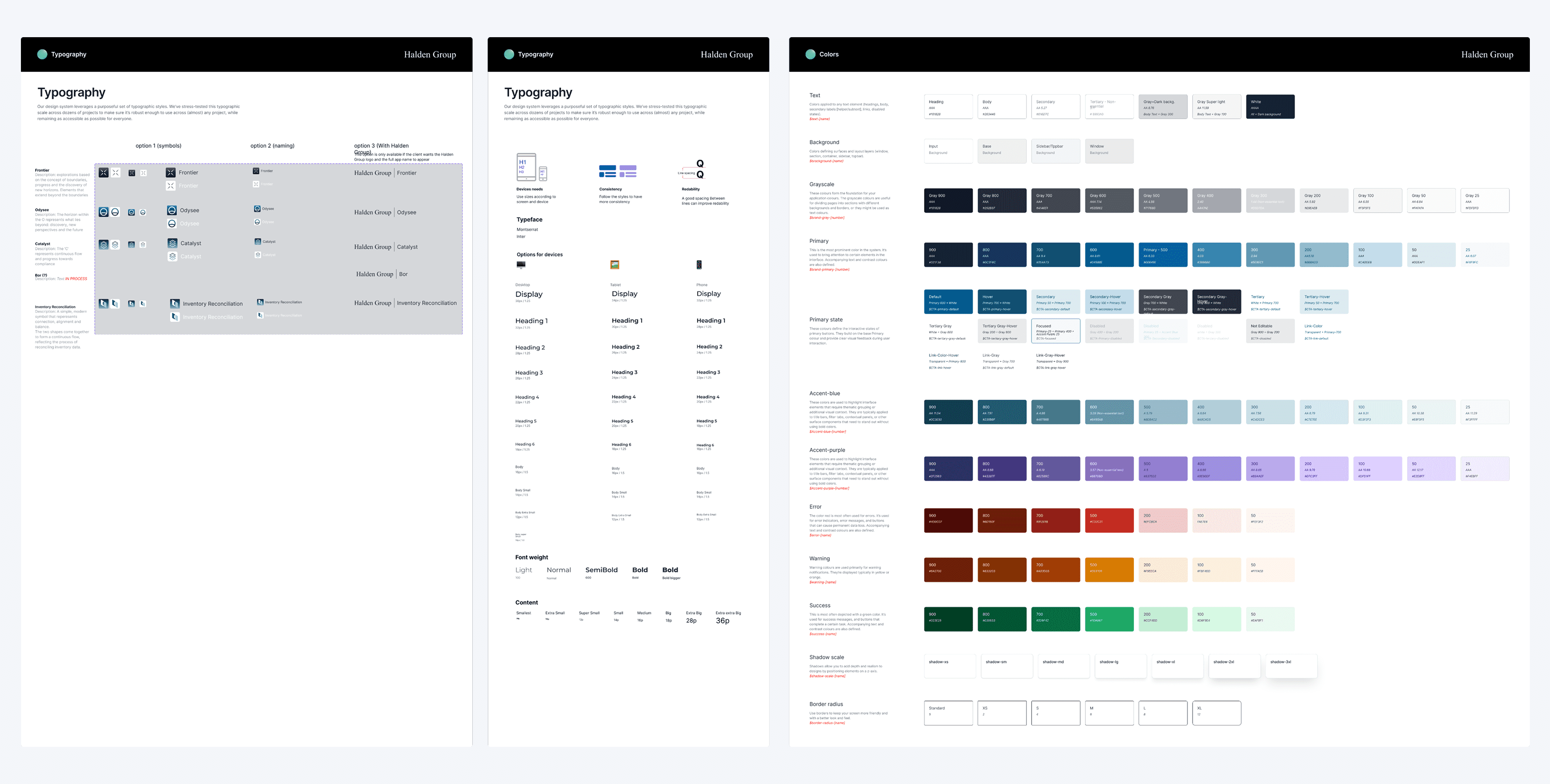
Task: Click the 'Typeface' section heading
Action: click(x=529, y=220)
